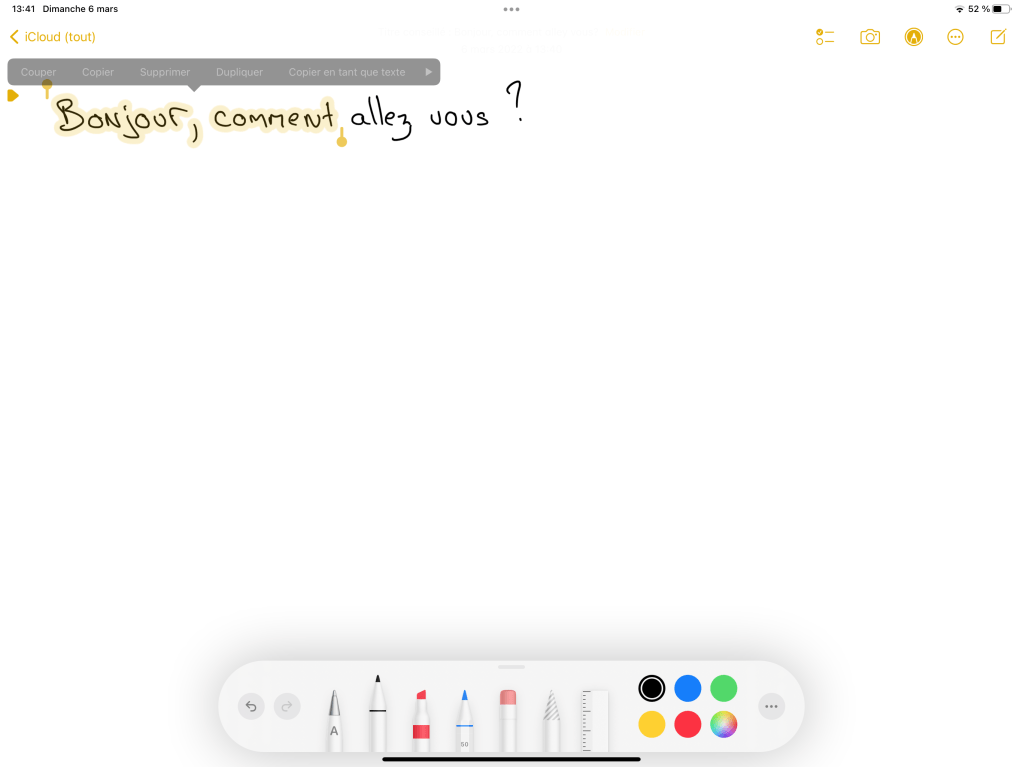Select Copier en tant que texte

347,72
